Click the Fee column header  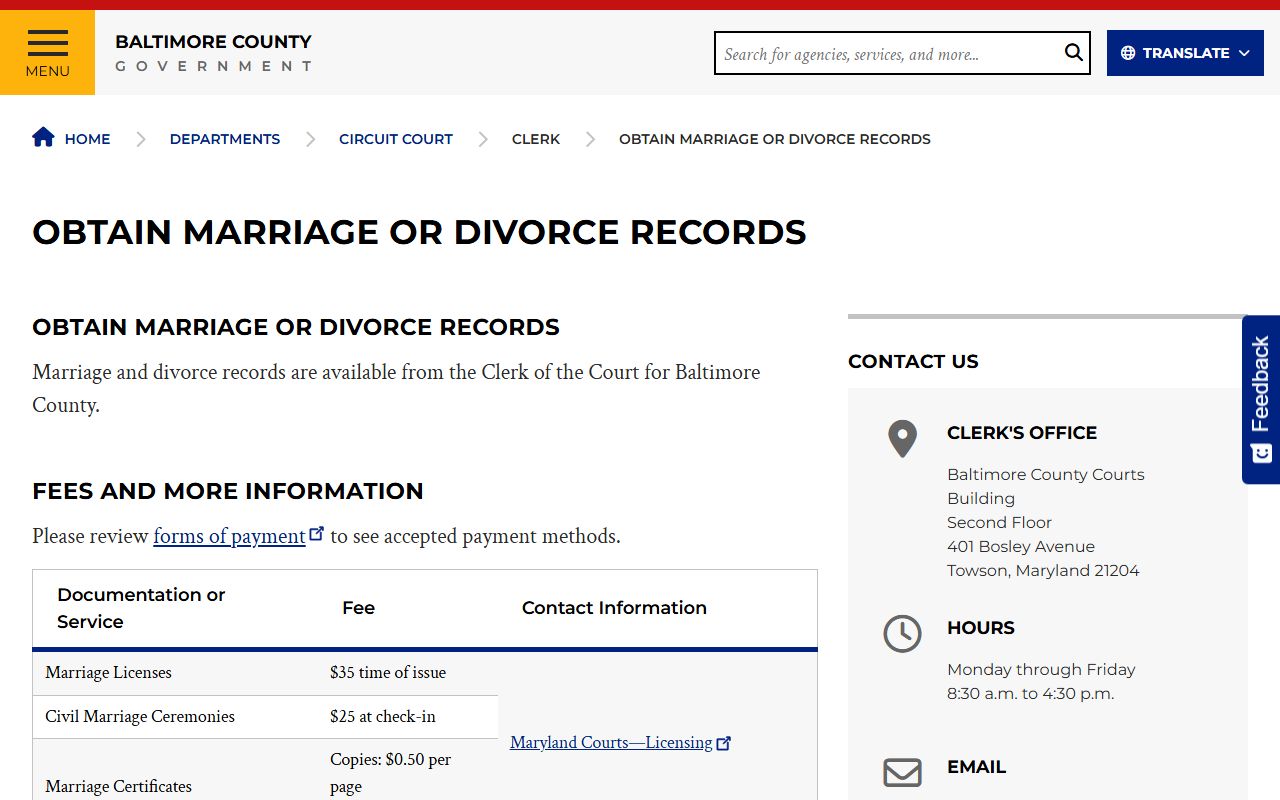point(358,608)
